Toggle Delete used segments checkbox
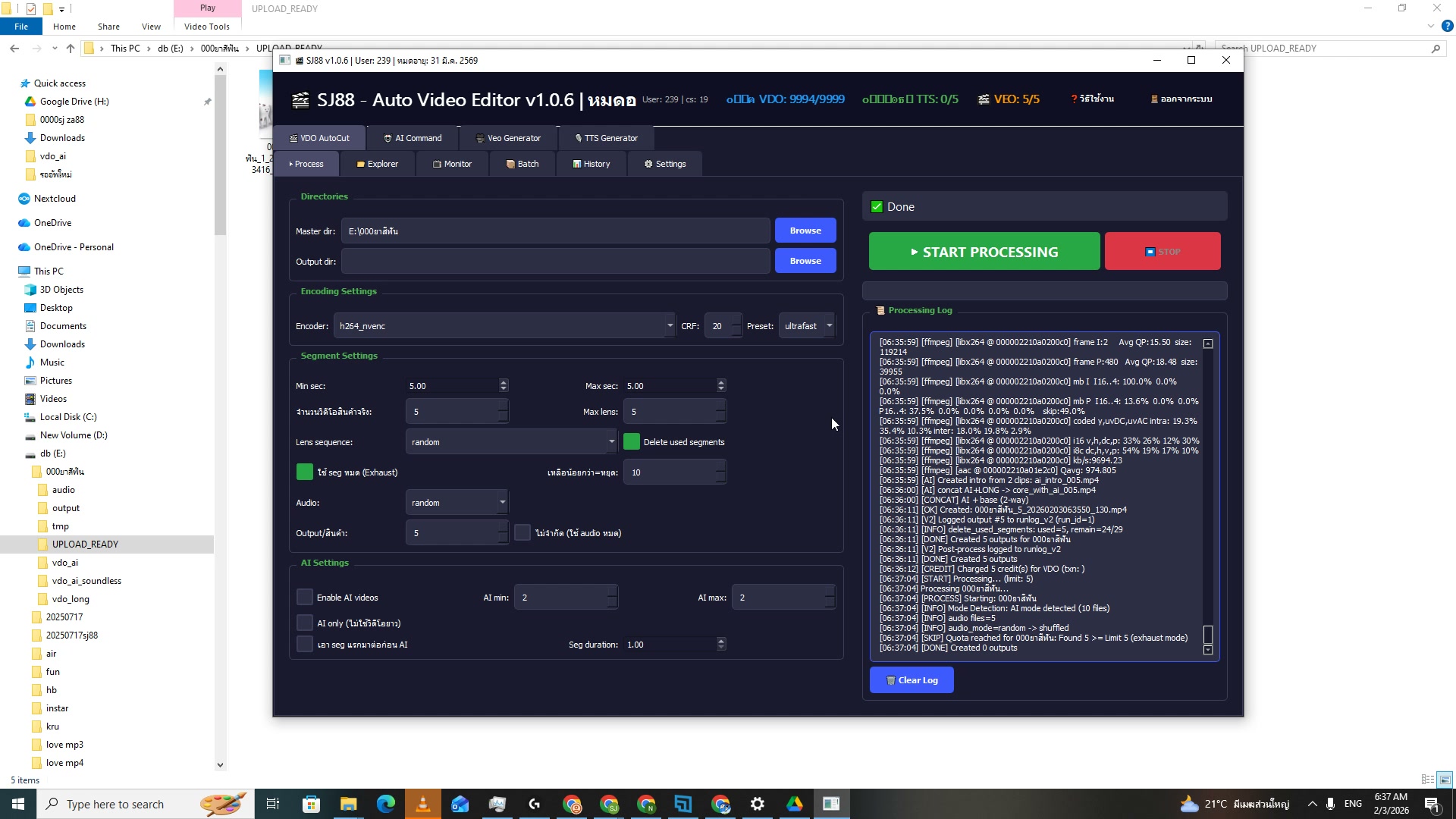This screenshot has width=1456, height=819. click(631, 442)
